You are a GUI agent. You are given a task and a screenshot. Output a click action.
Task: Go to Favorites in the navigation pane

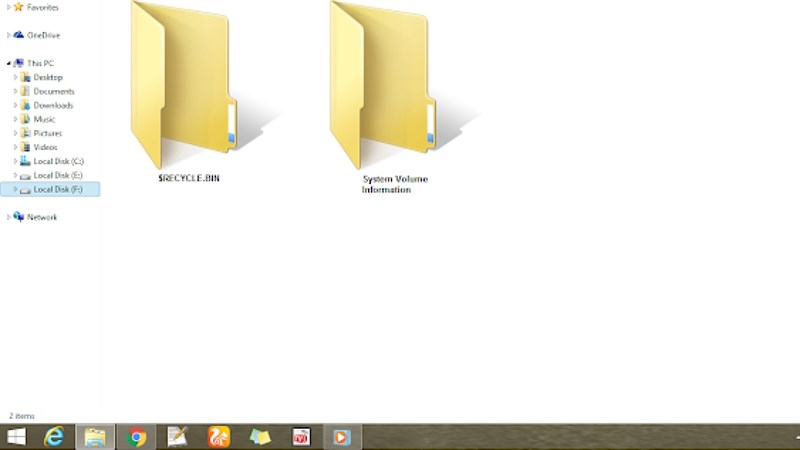43,8
